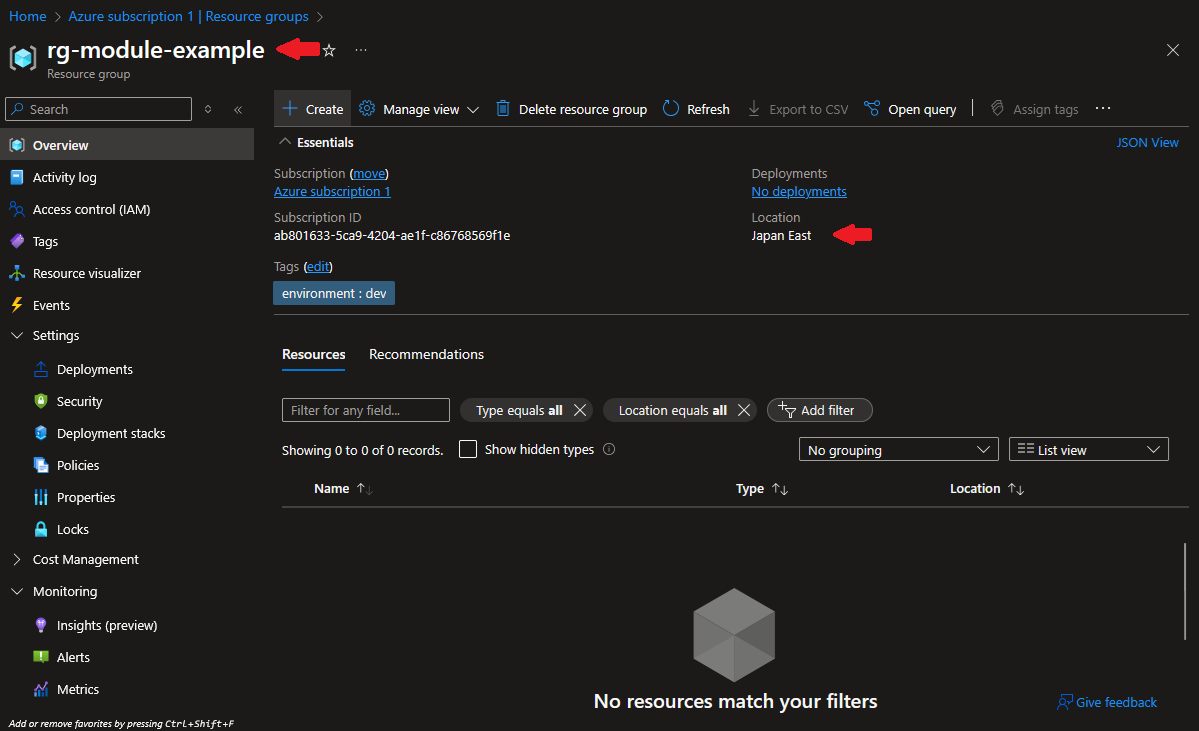Viewport: 1199px width, 731px height.
Task: Toggle sidebar expand/collapse all arrows
Action: 208,109
